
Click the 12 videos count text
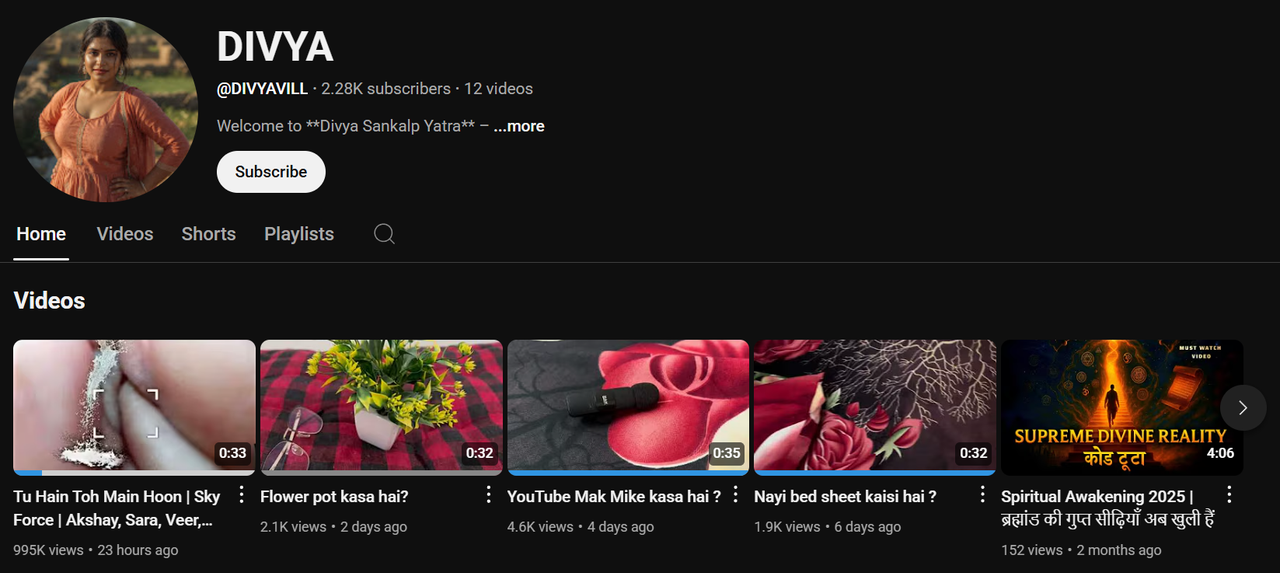[x=498, y=89]
